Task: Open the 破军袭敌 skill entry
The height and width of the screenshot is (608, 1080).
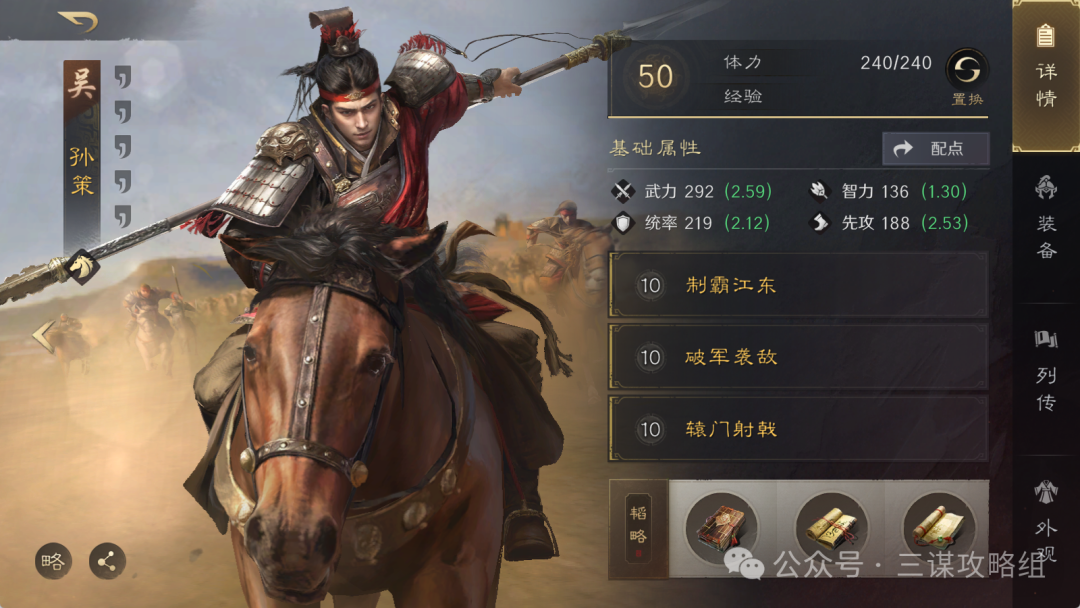Action: (799, 357)
